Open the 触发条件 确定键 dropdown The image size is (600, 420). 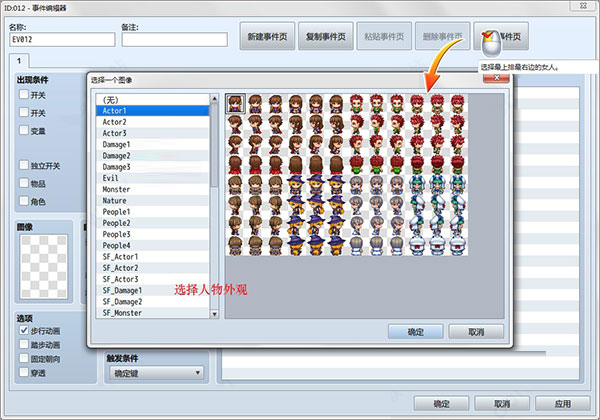coord(156,373)
